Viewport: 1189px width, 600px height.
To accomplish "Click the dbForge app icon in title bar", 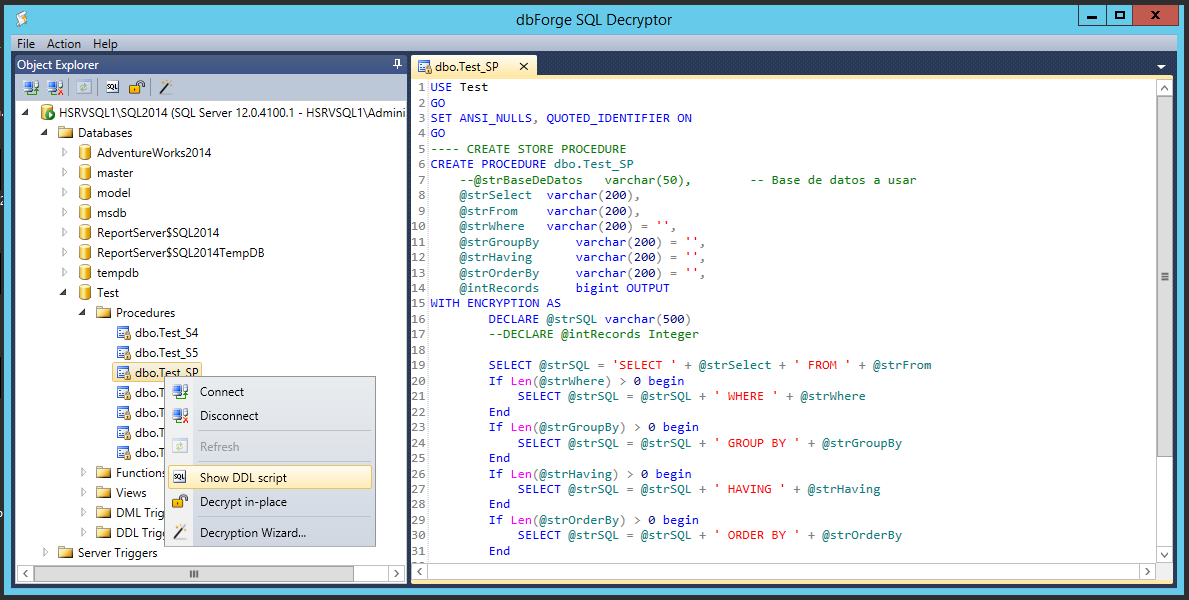I will click(22, 18).
